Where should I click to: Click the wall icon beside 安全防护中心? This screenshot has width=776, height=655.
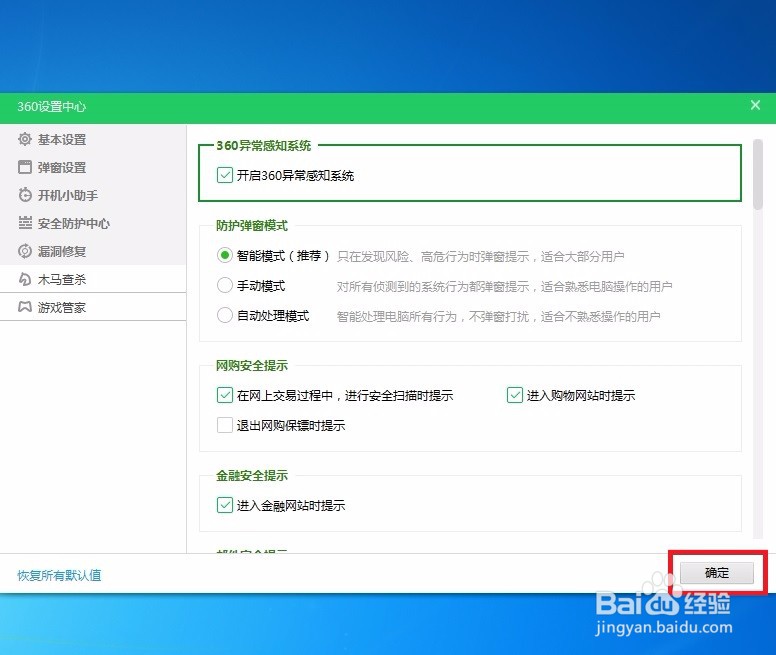[x=25, y=223]
